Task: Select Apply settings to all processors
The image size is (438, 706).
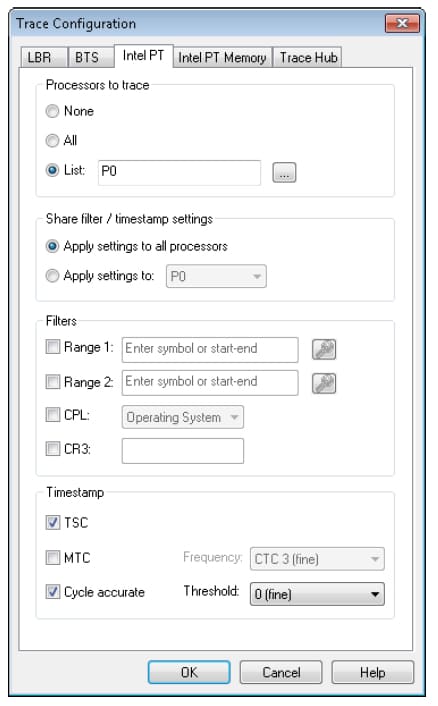Action: (53, 246)
